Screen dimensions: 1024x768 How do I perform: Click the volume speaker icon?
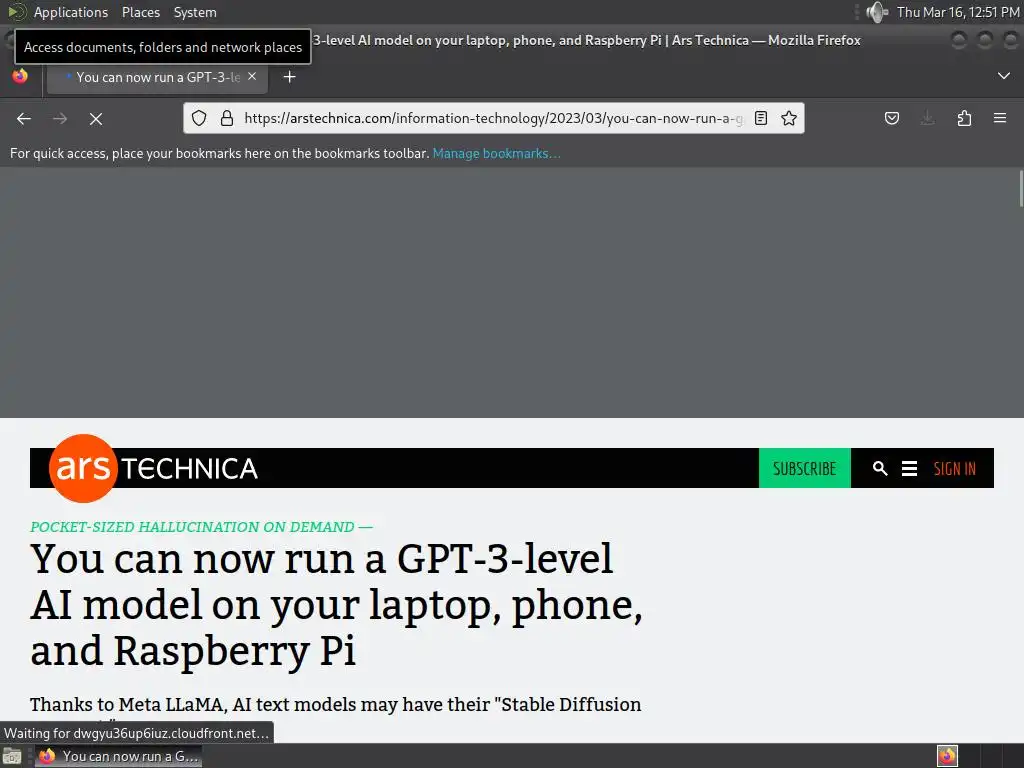[x=877, y=12]
